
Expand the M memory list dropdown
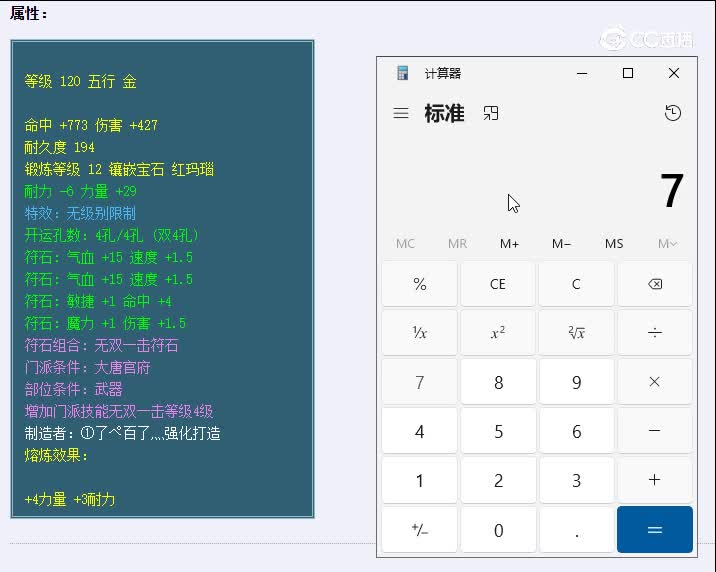pyautogui.click(x=667, y=244)
